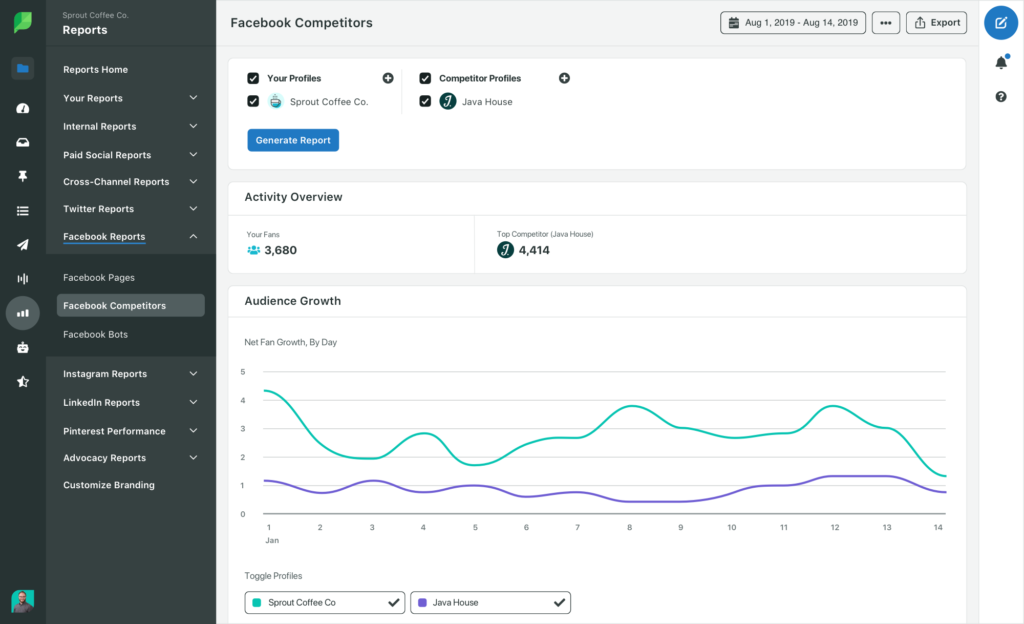1024x624 pixels.
Task: Toggle the Your Profiles checkbox off
Action: 254,78
